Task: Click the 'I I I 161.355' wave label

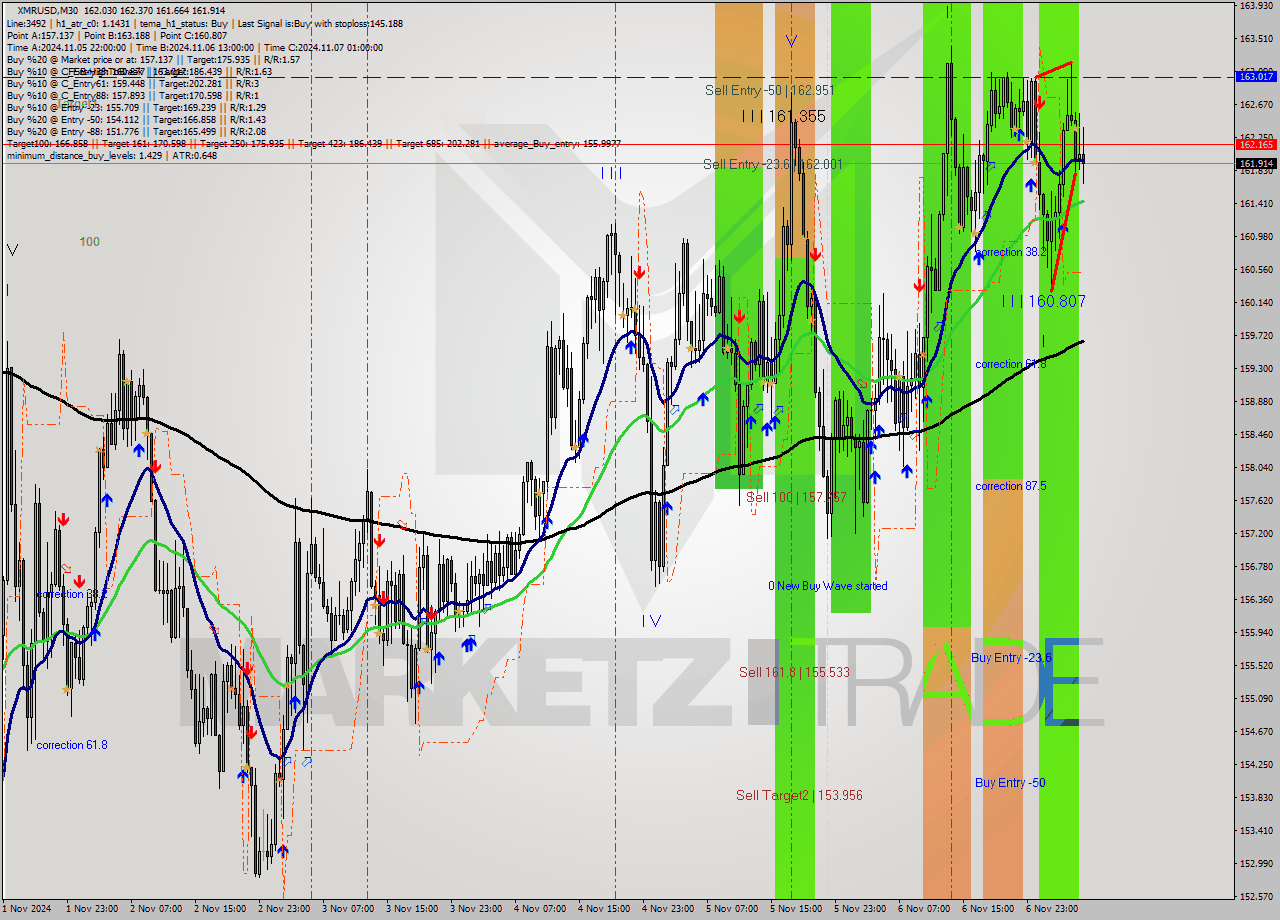Action: click(784, 117)
